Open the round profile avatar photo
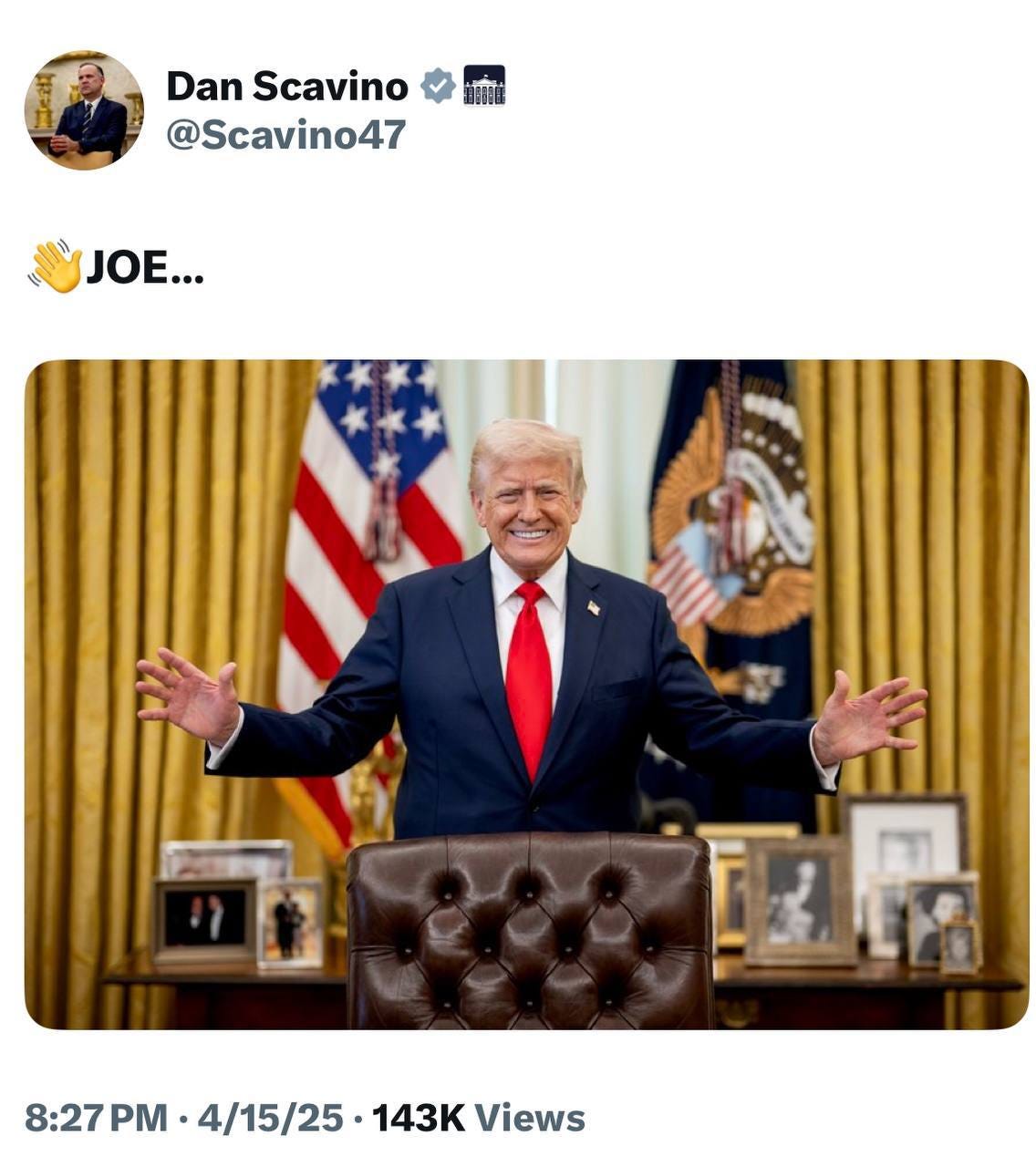The width and height of the screenshot is (1036, 1167). coord(84,110)
